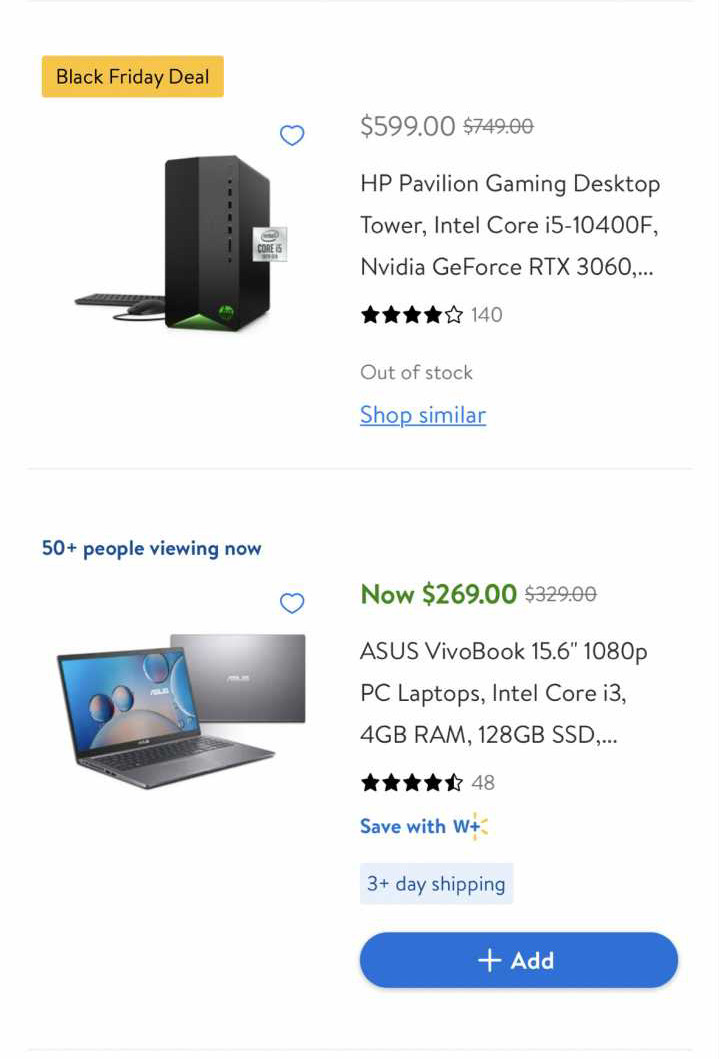
Task: Tap the Out of stock label
Action: point(417,372)
